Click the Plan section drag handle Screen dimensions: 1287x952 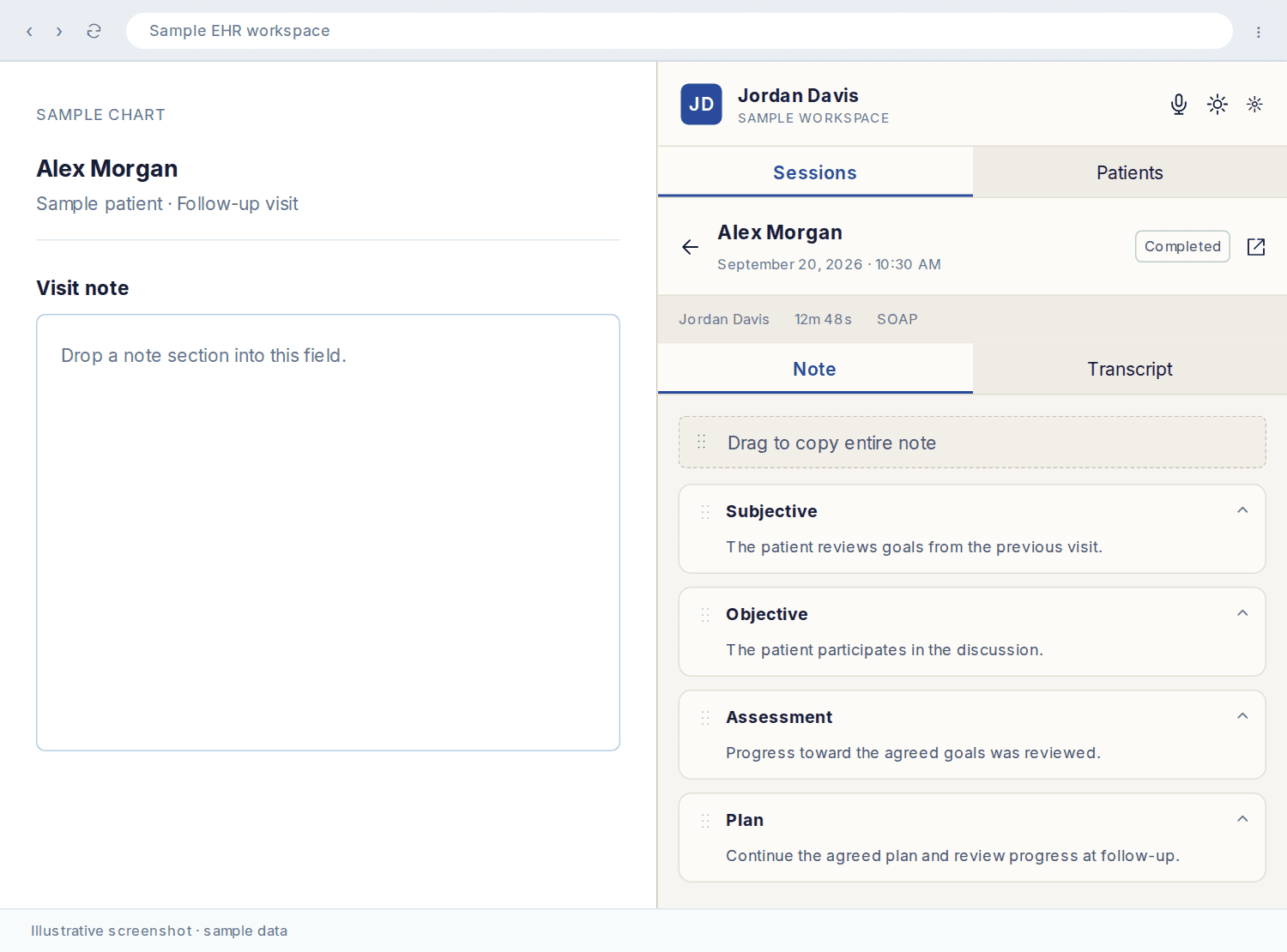pos(705,821)
